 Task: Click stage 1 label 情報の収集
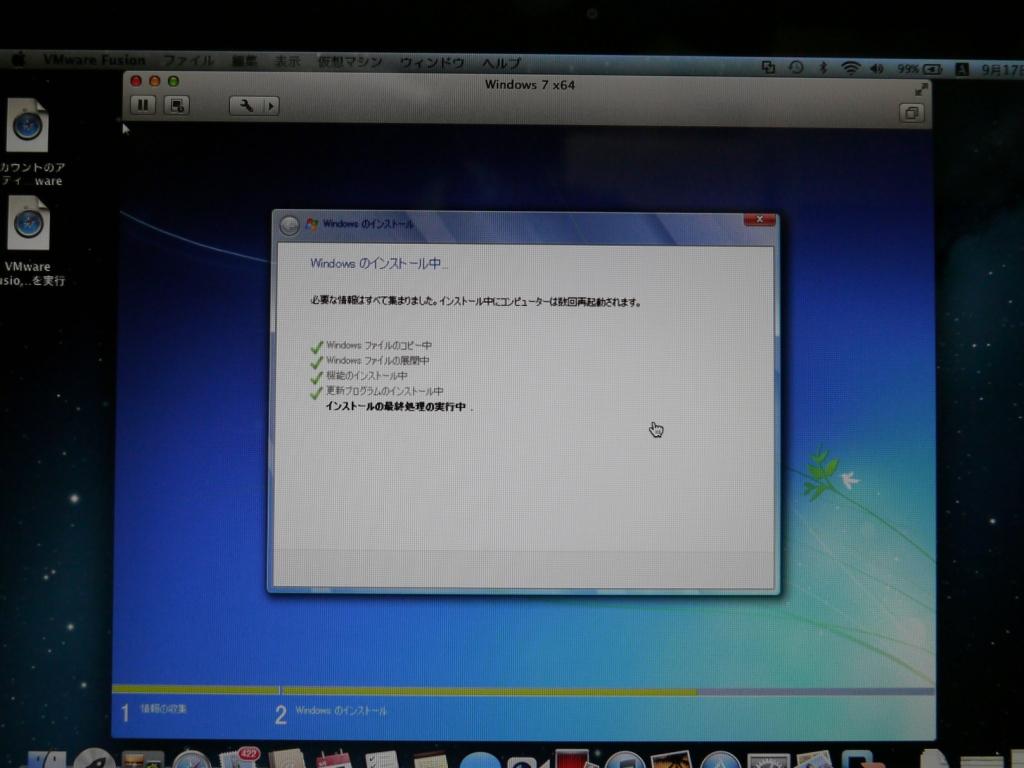coord(163,709)
